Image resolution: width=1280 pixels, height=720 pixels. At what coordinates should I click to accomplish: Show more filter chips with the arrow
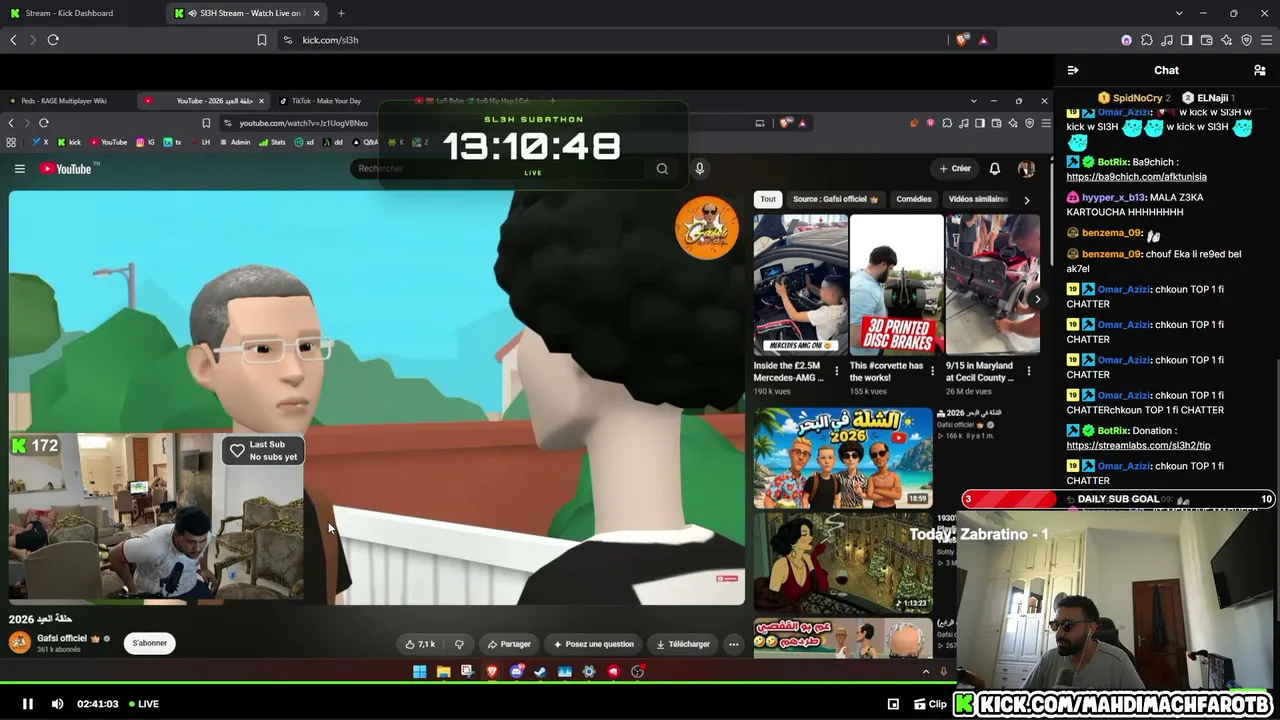[1026, 200]
